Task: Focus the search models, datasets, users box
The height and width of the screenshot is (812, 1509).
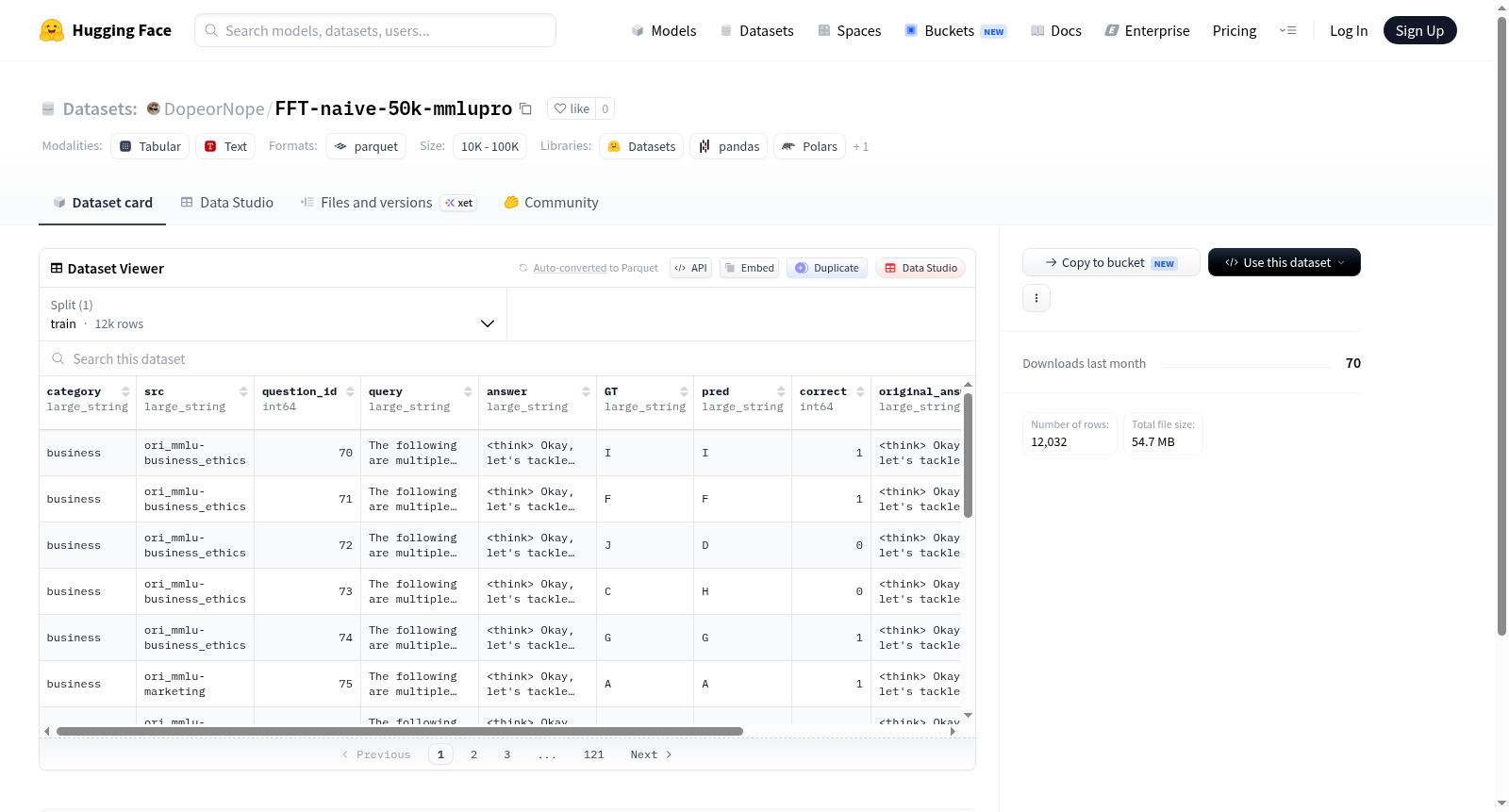Action: tap(375, 30)
